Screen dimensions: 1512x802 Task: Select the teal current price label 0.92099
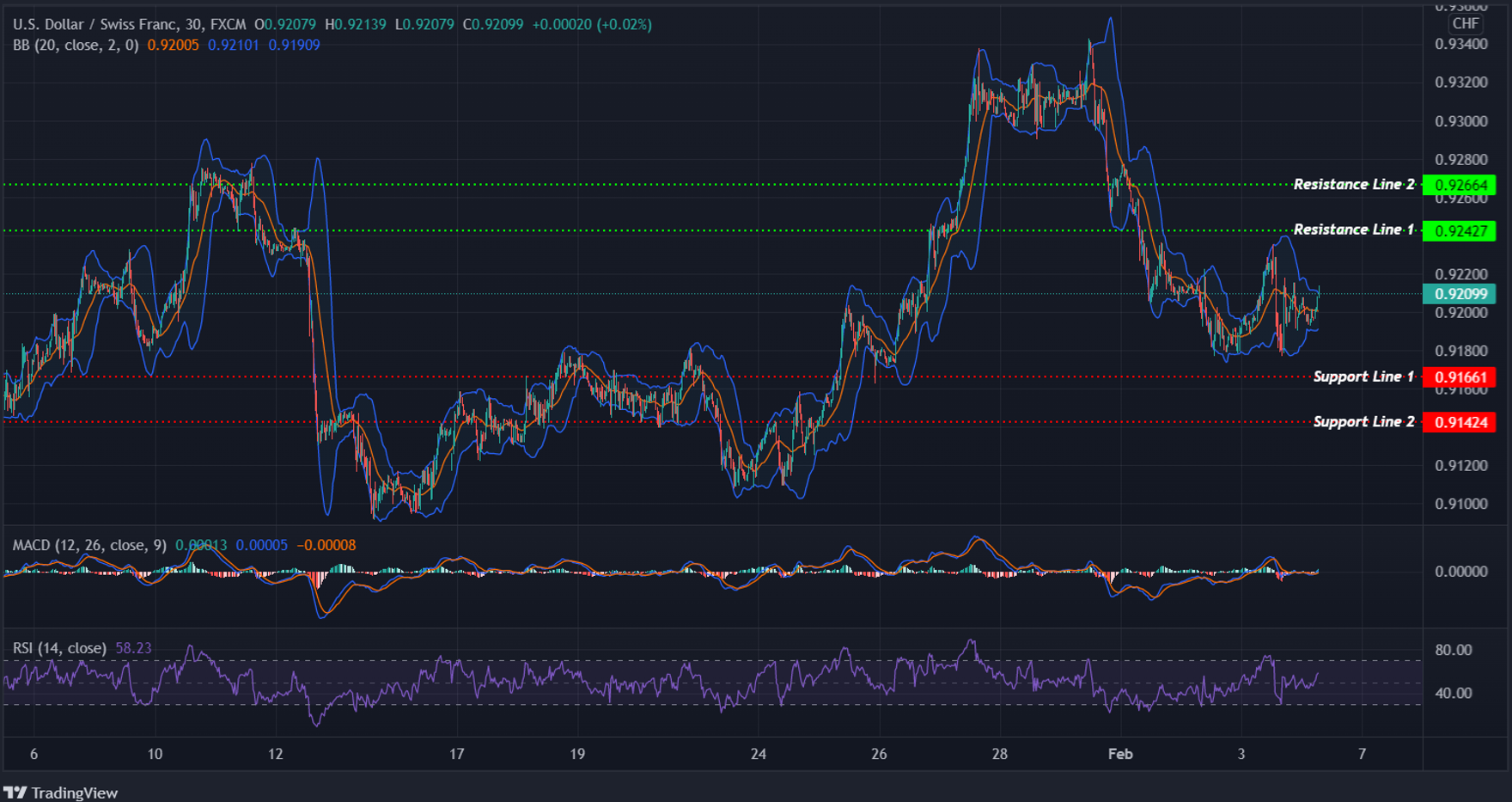coord(1460,294)
